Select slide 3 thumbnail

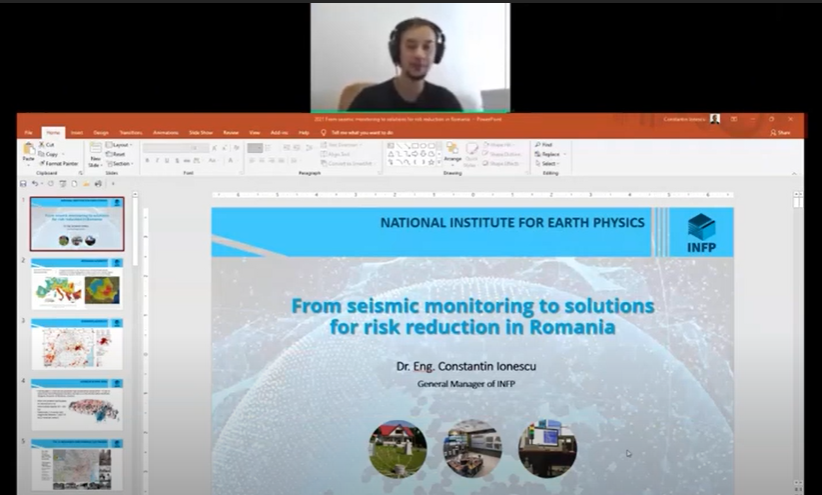pyautogui.click(x=77, y=344)
